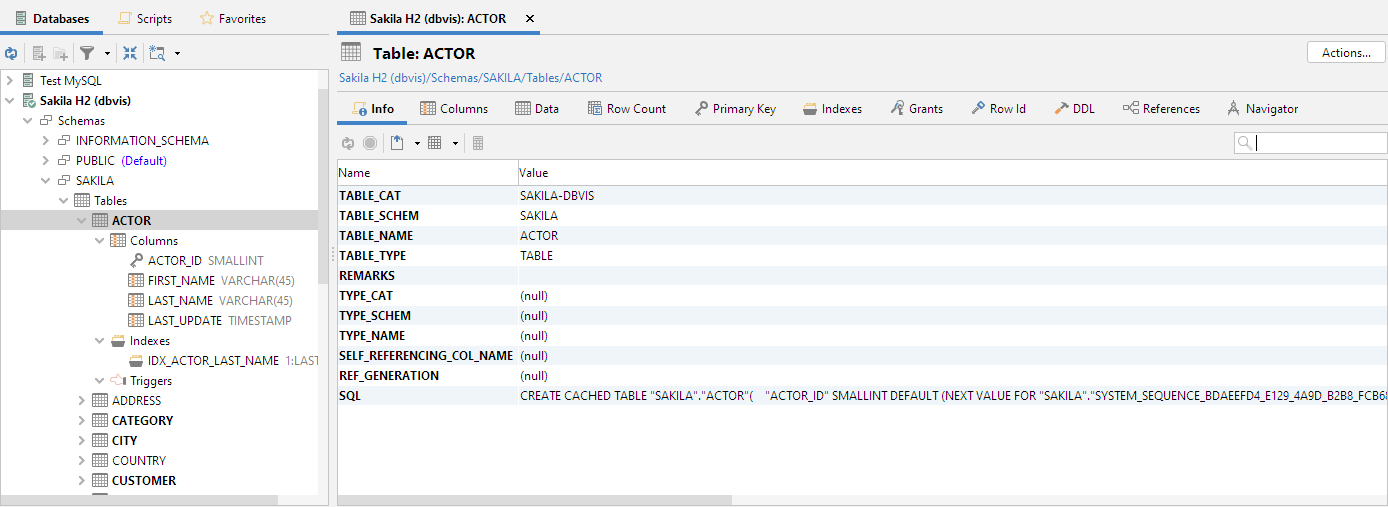Expand the ADDRESS table node

pos(82,400)
